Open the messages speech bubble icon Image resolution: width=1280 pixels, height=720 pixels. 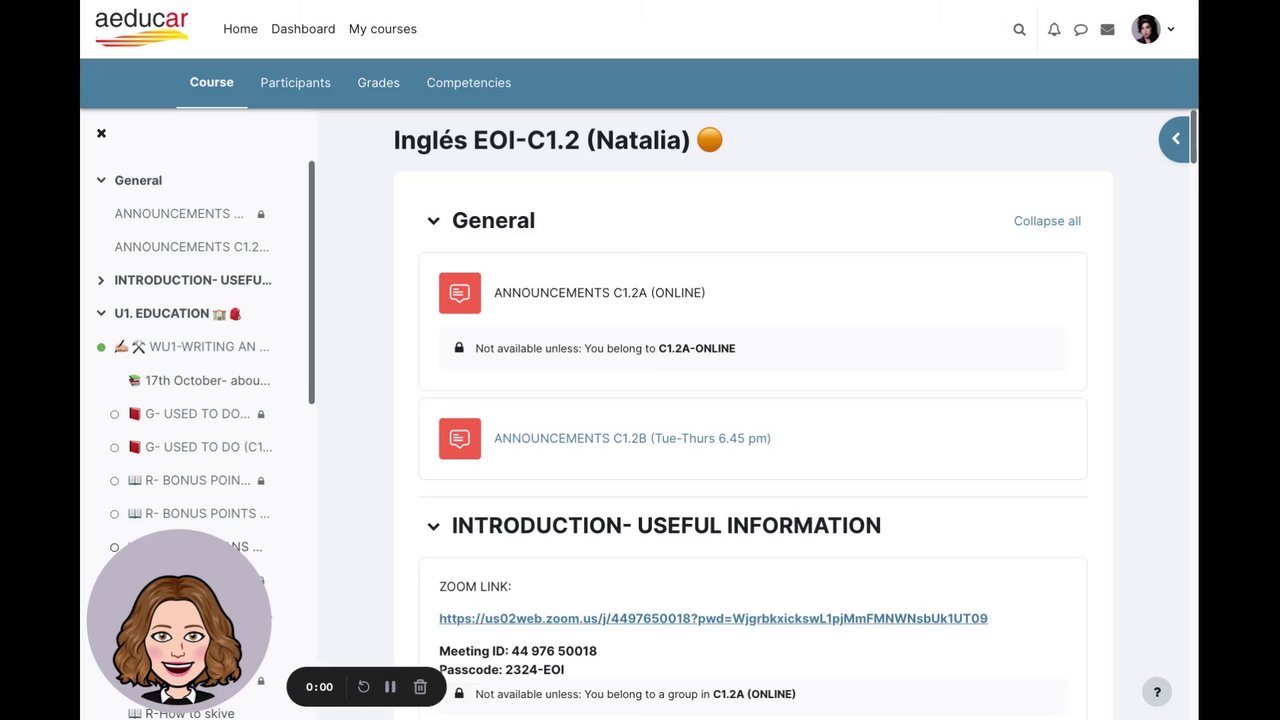click(1081, 30)
